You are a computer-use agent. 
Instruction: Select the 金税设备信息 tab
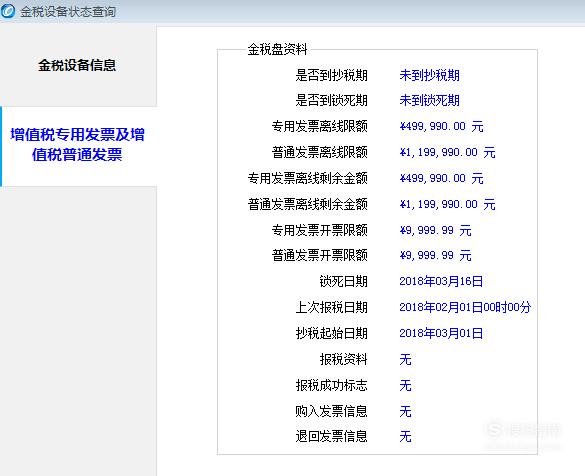pos(77,65)
